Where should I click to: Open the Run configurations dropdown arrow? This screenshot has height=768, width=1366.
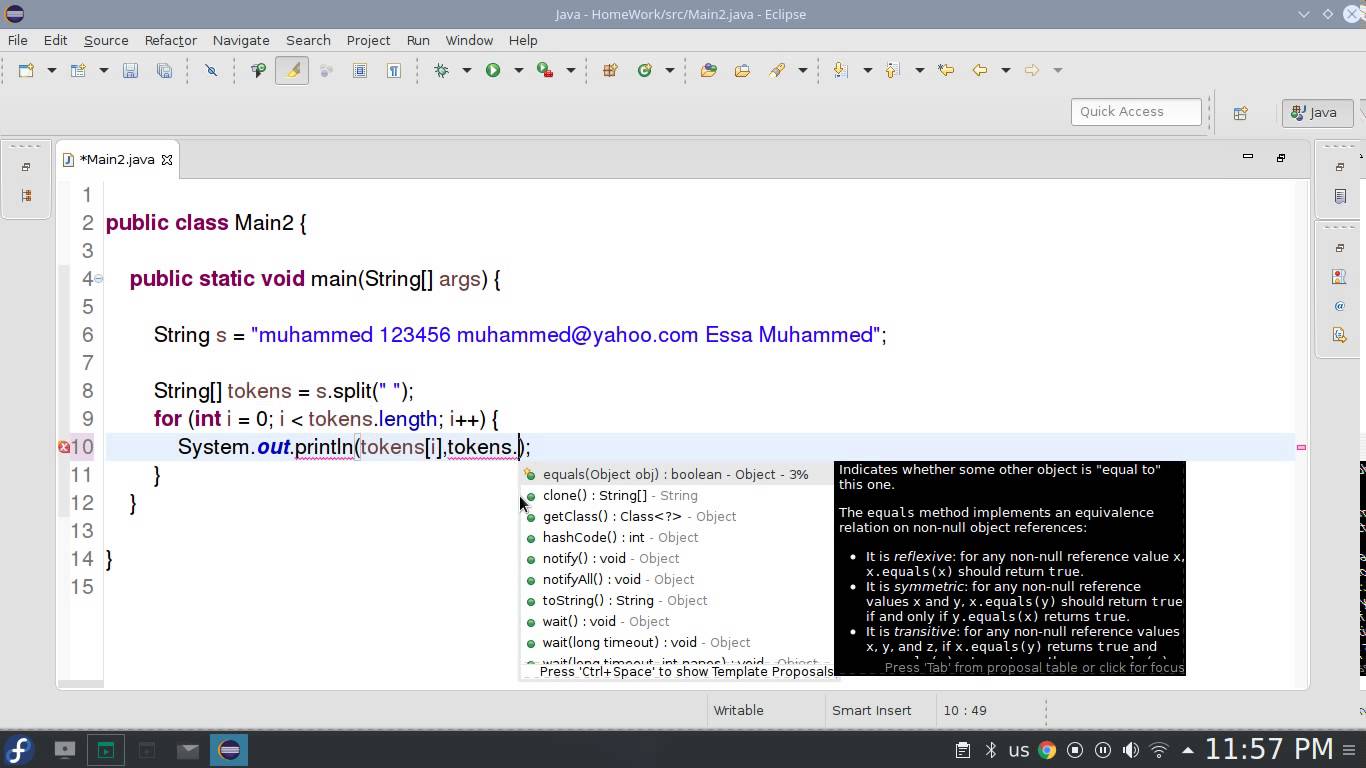point(517,70)
